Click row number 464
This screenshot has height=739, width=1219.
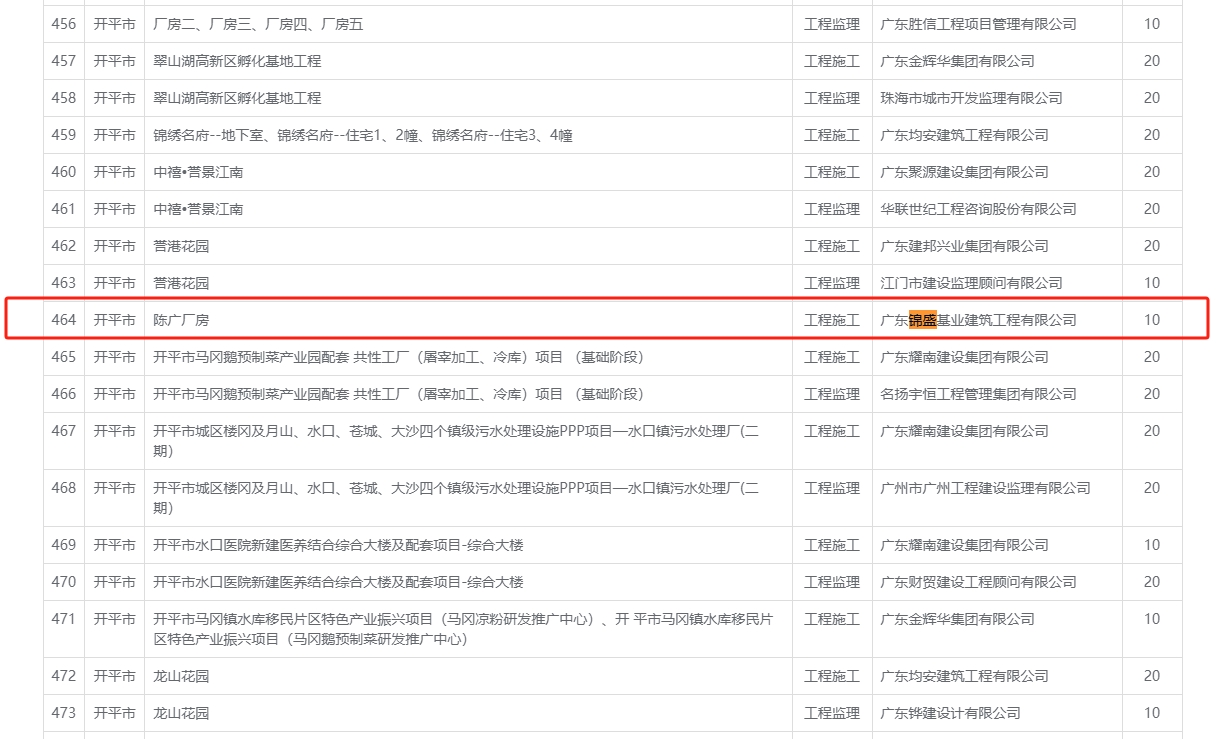pos(64,320)
